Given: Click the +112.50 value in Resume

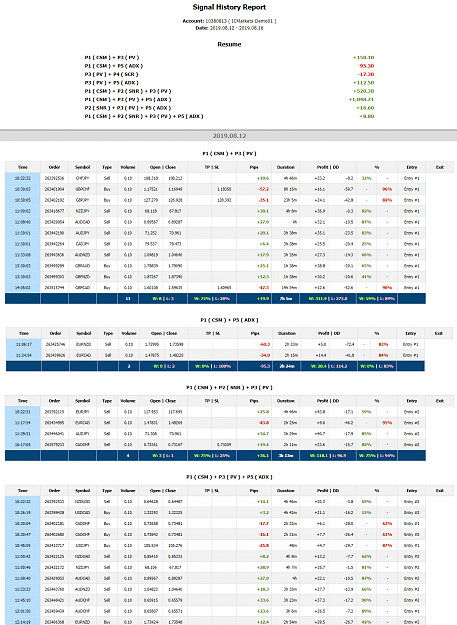Looking at the screenshot, I should pyautogui.click(x=363, y=83).
